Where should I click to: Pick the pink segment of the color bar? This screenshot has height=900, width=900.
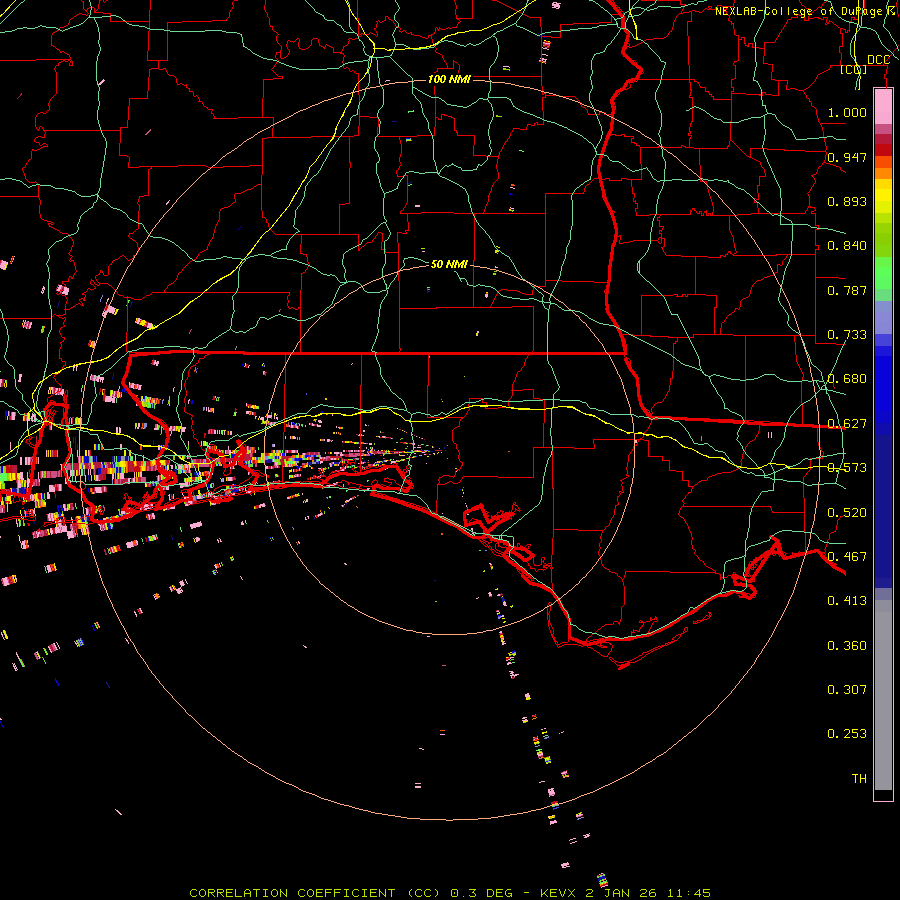pos(883,107)
